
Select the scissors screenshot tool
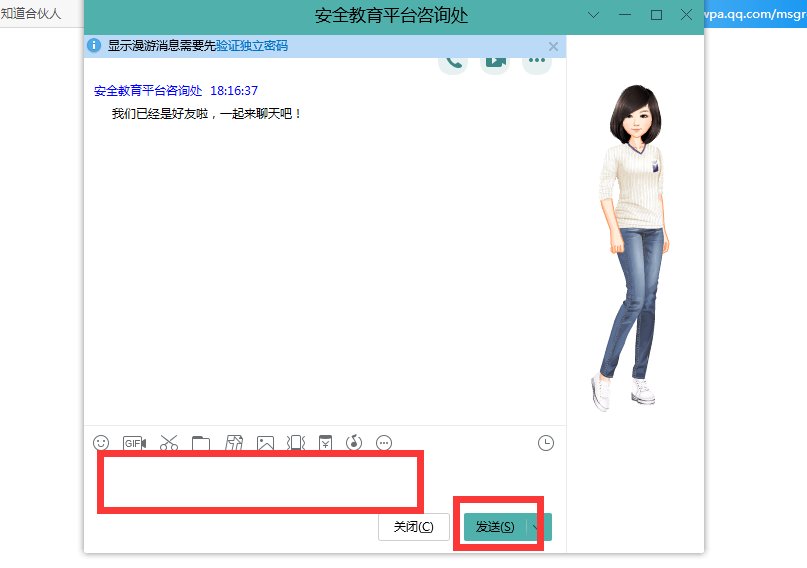point(169,443)
